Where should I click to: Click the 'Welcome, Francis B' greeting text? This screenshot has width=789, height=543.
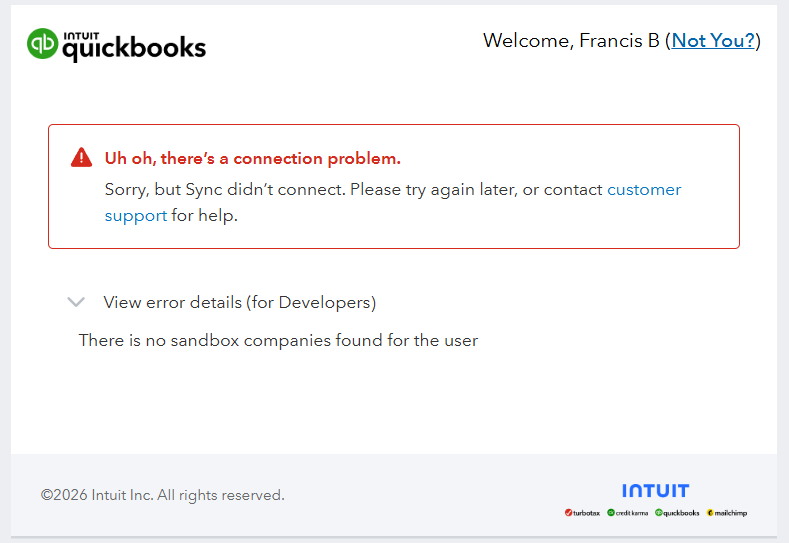(x=571, y=41)
